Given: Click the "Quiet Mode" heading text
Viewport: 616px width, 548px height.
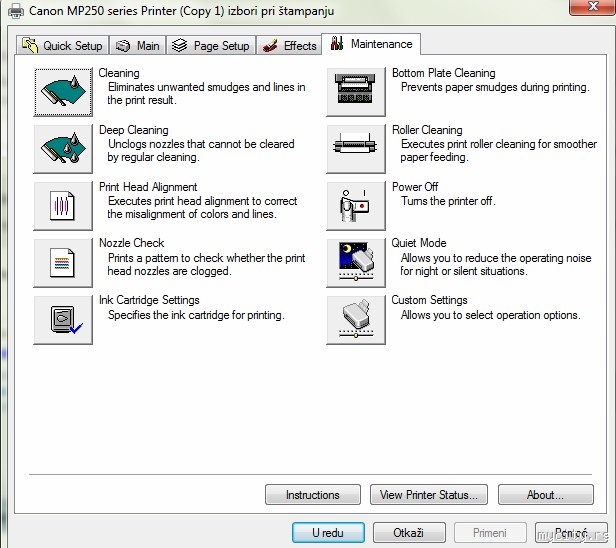Looking at the screenshot, I should click(x=419, y=243).
